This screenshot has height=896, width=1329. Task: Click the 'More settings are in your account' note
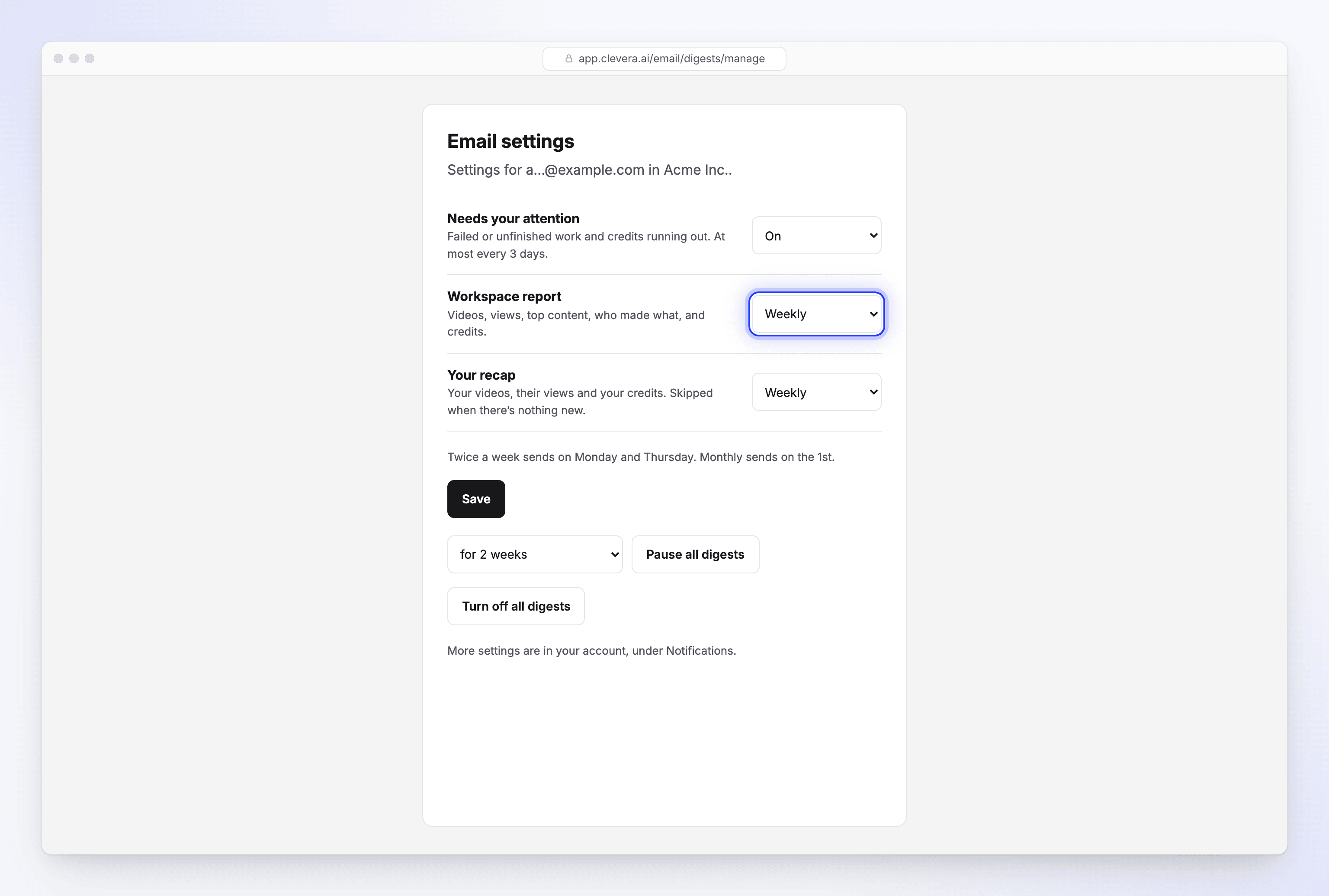pos(592,651)
